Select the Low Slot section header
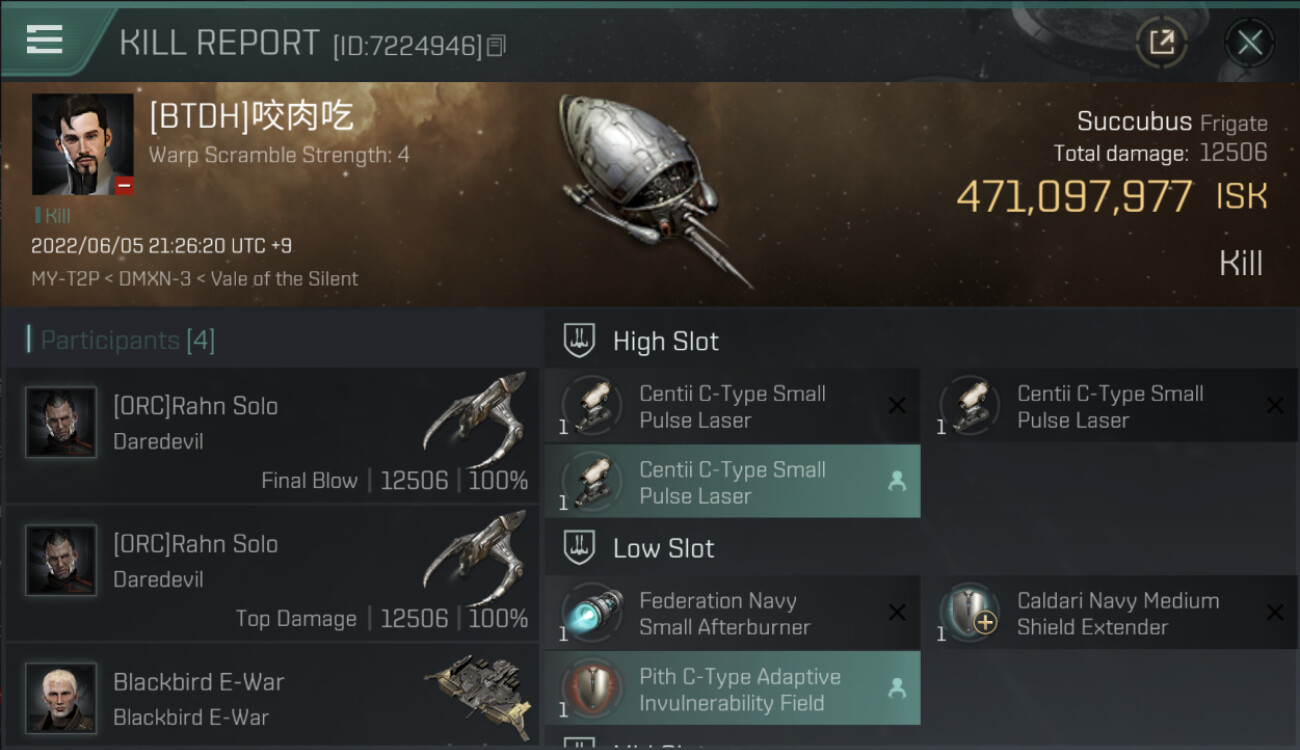The width and height of the screenshot is (1300, 750). [663, 548]
